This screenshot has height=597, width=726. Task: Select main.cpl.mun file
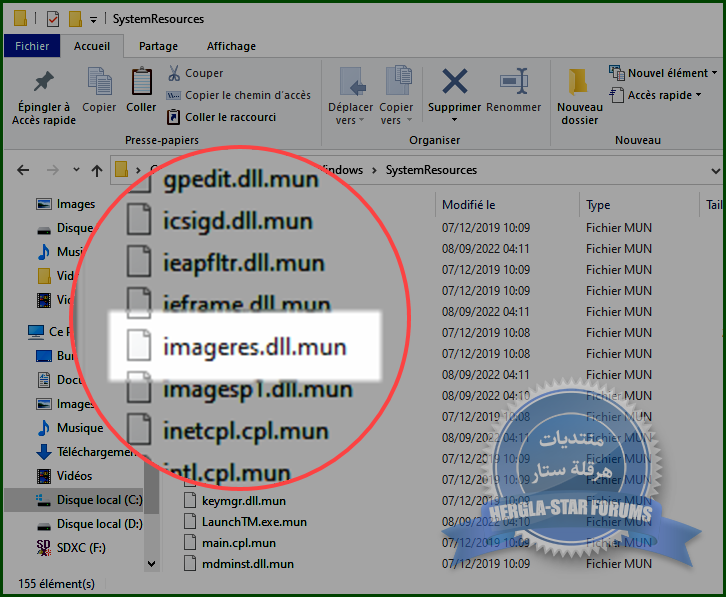click(x=239, y=543)
